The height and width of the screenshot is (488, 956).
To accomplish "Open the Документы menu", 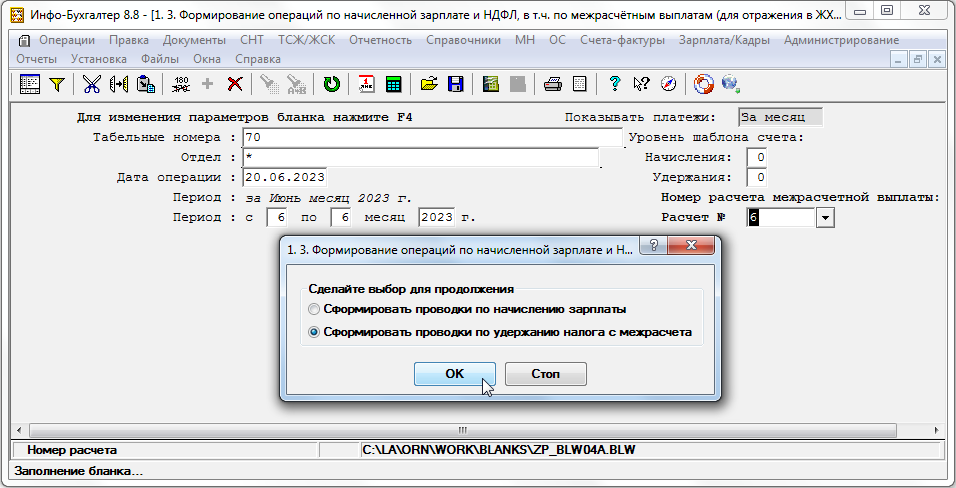I will point(194,40).
